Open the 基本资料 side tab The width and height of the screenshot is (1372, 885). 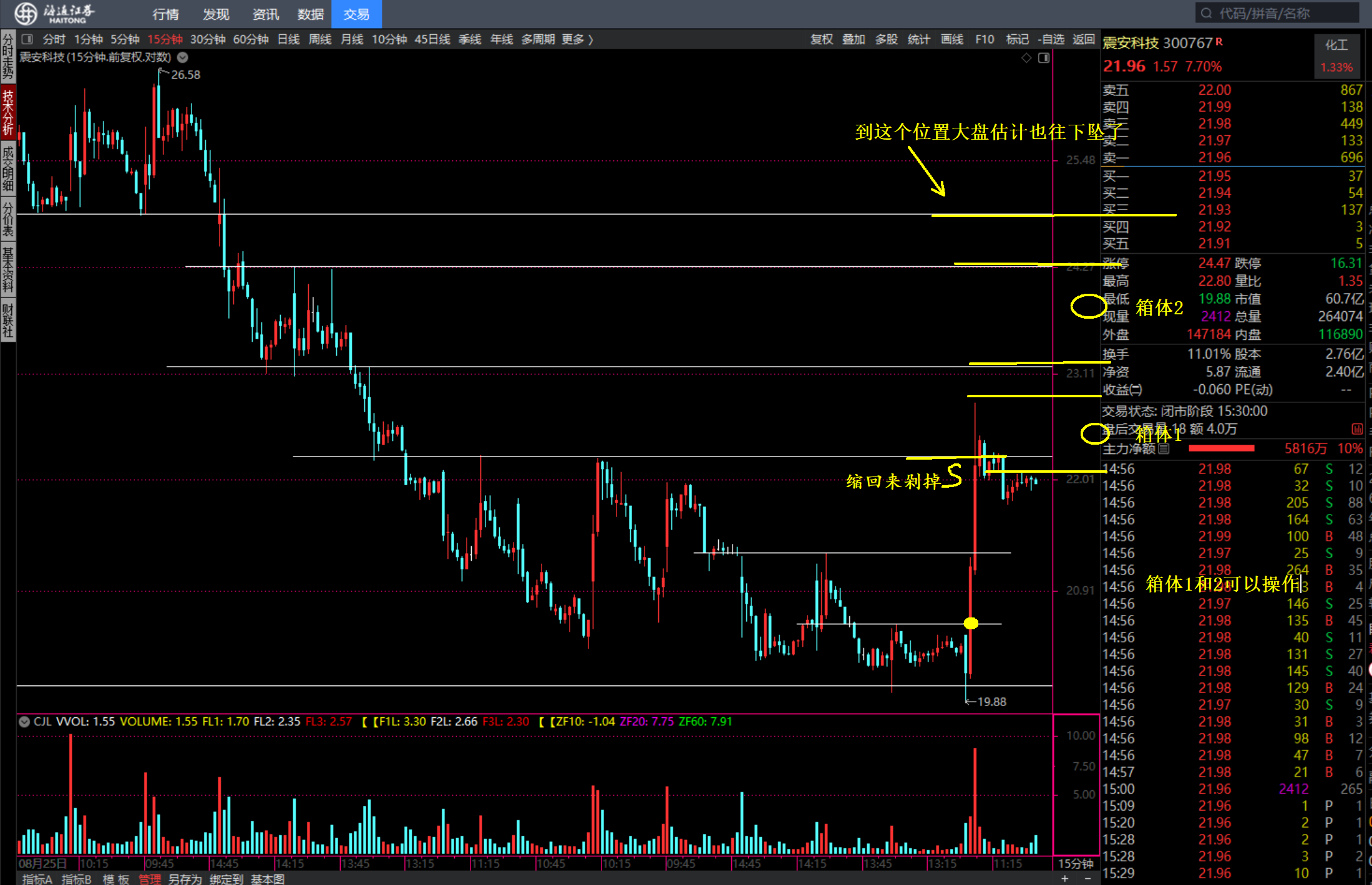(7, 269)
